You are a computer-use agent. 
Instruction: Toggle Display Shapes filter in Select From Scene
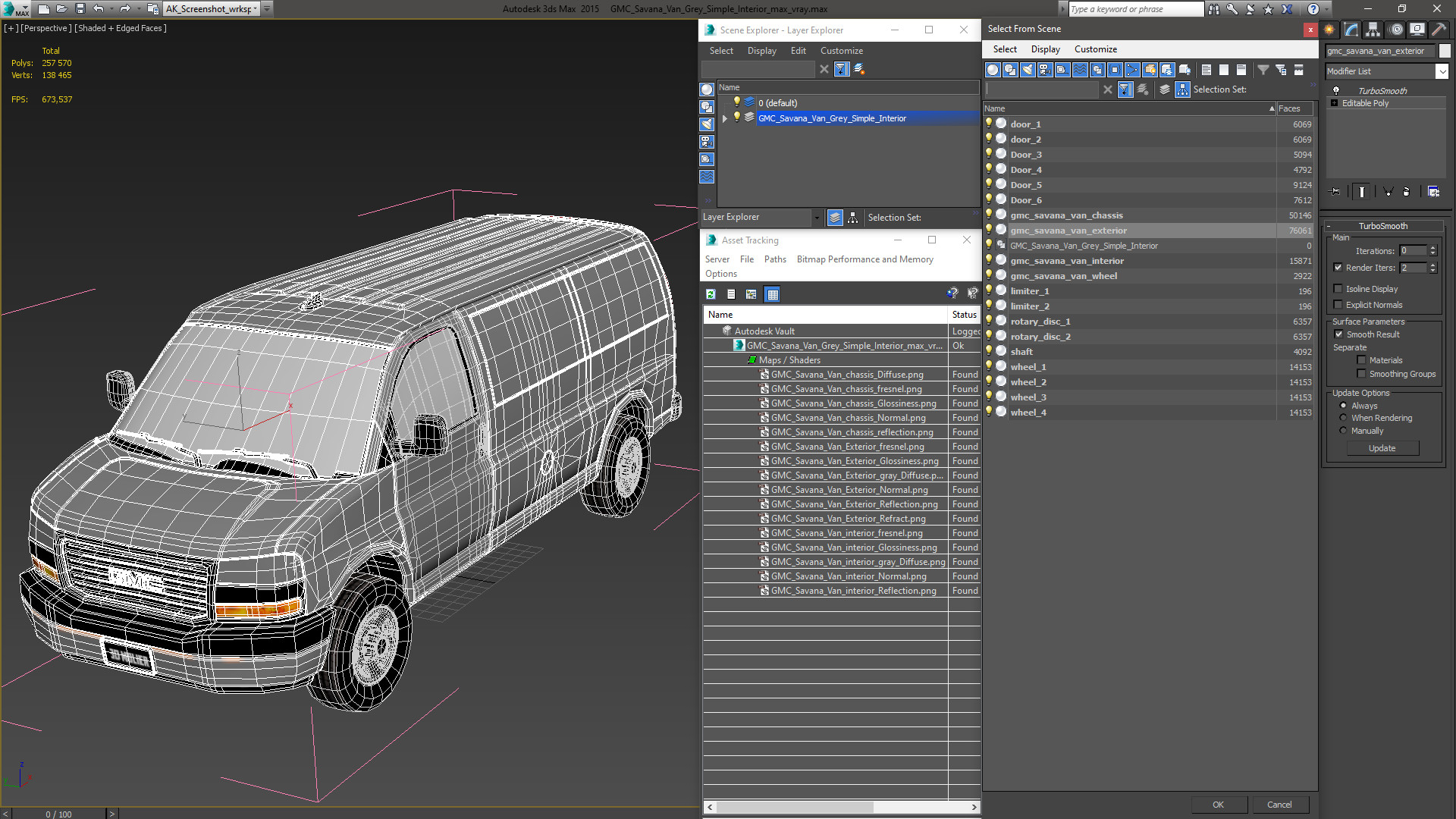1010,70
